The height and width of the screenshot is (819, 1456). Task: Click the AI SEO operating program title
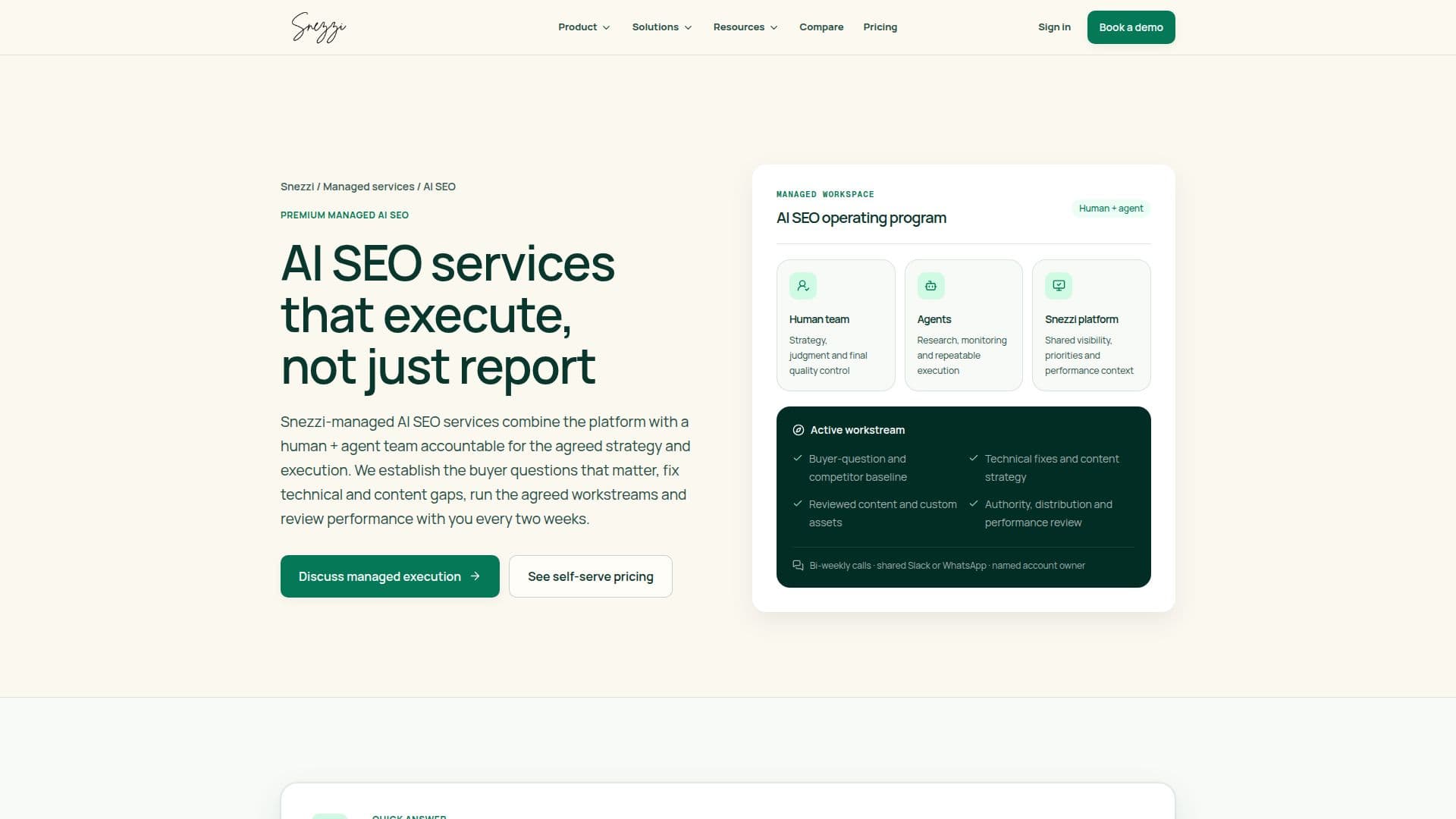(x=861, y=218)
